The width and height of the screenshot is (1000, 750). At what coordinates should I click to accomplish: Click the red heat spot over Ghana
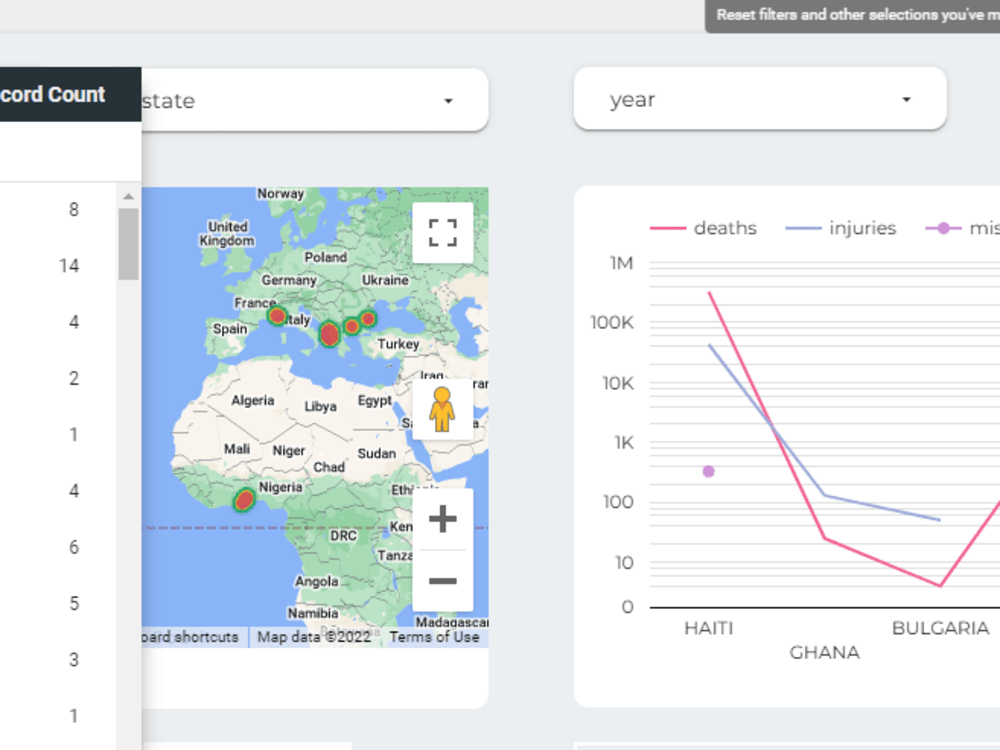click(243, 501)
